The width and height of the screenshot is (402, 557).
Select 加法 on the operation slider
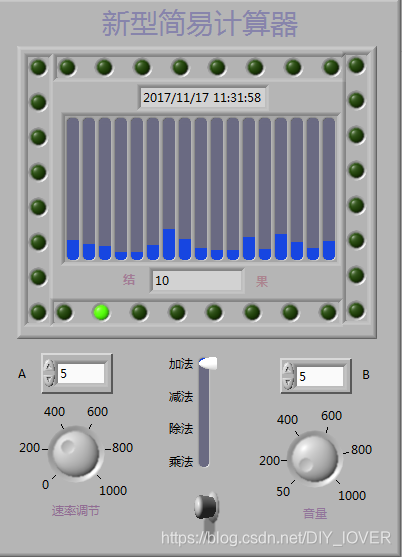(181, 364)
